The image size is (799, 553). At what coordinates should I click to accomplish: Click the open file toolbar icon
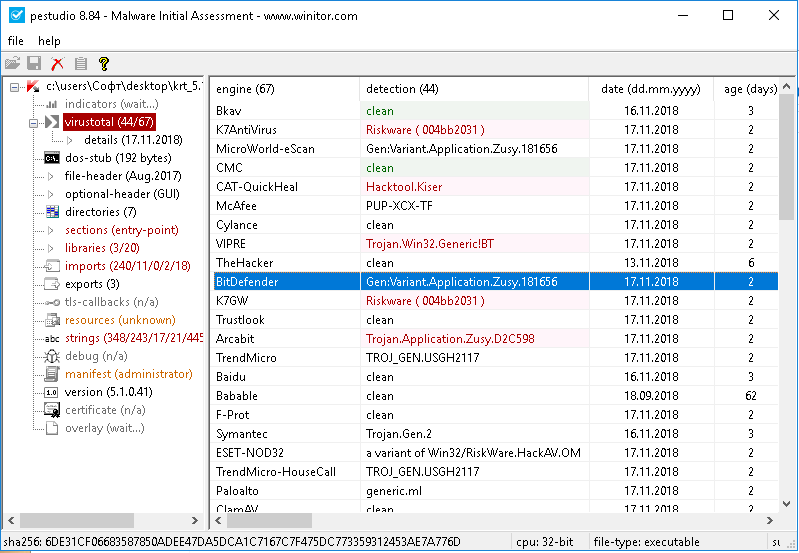pyautogui.click(x=12, y=63)
